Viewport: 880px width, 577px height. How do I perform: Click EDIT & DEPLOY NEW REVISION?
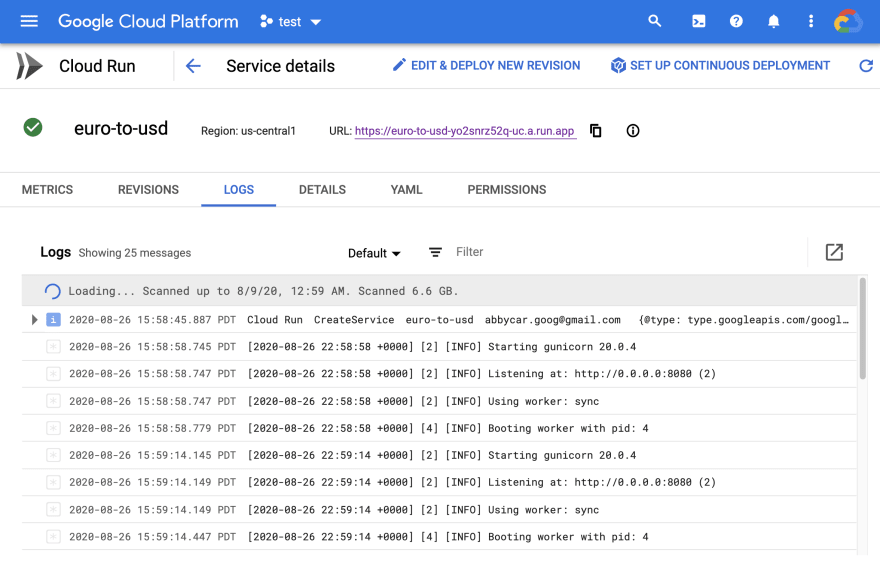486,66
